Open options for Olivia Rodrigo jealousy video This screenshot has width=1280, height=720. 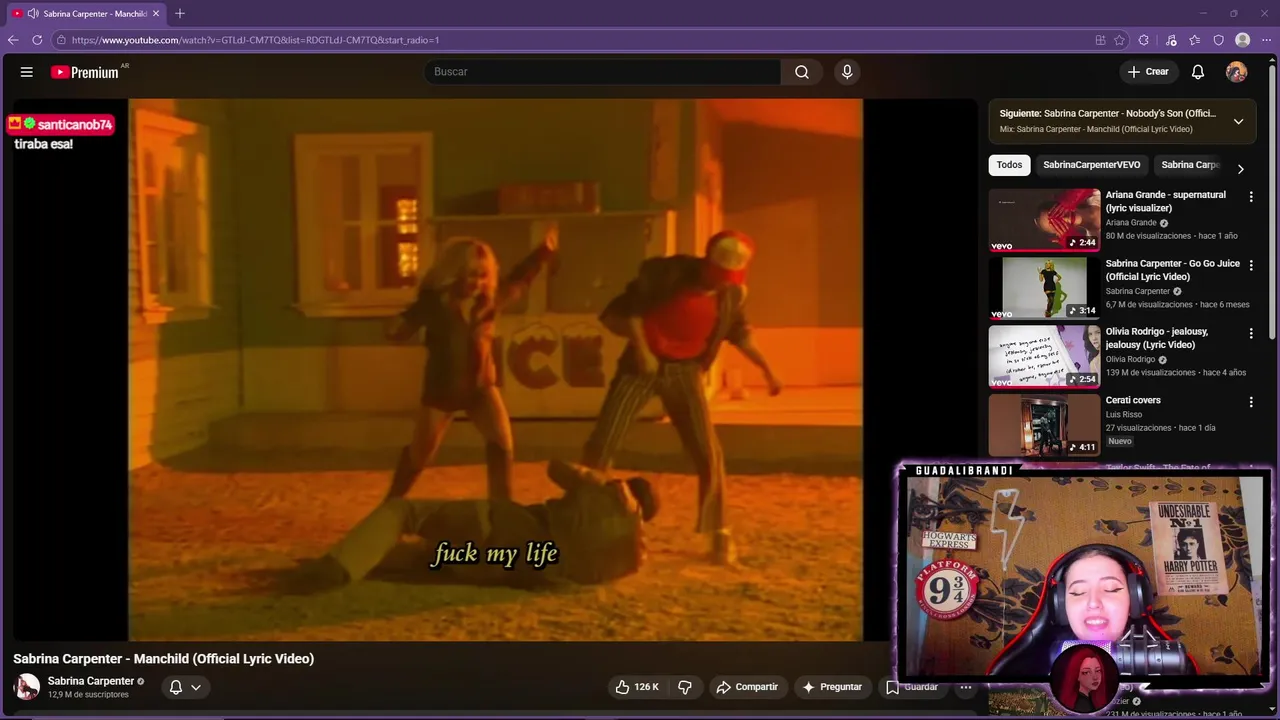(1251, 333)
